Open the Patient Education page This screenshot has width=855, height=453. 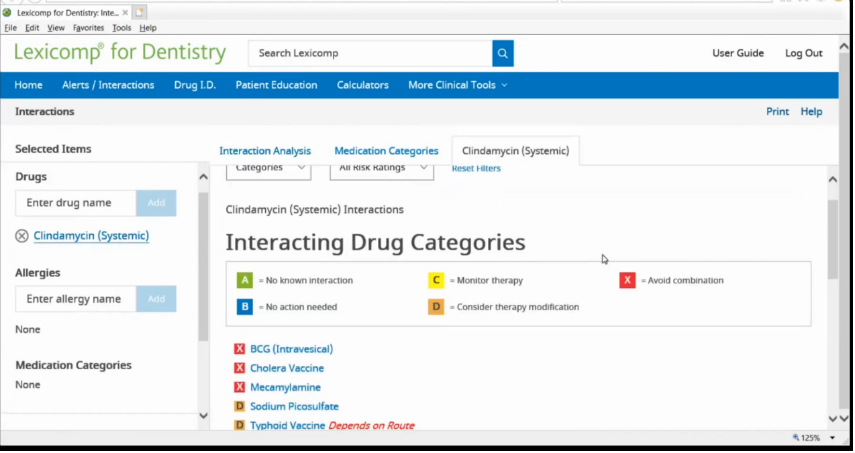276,85
